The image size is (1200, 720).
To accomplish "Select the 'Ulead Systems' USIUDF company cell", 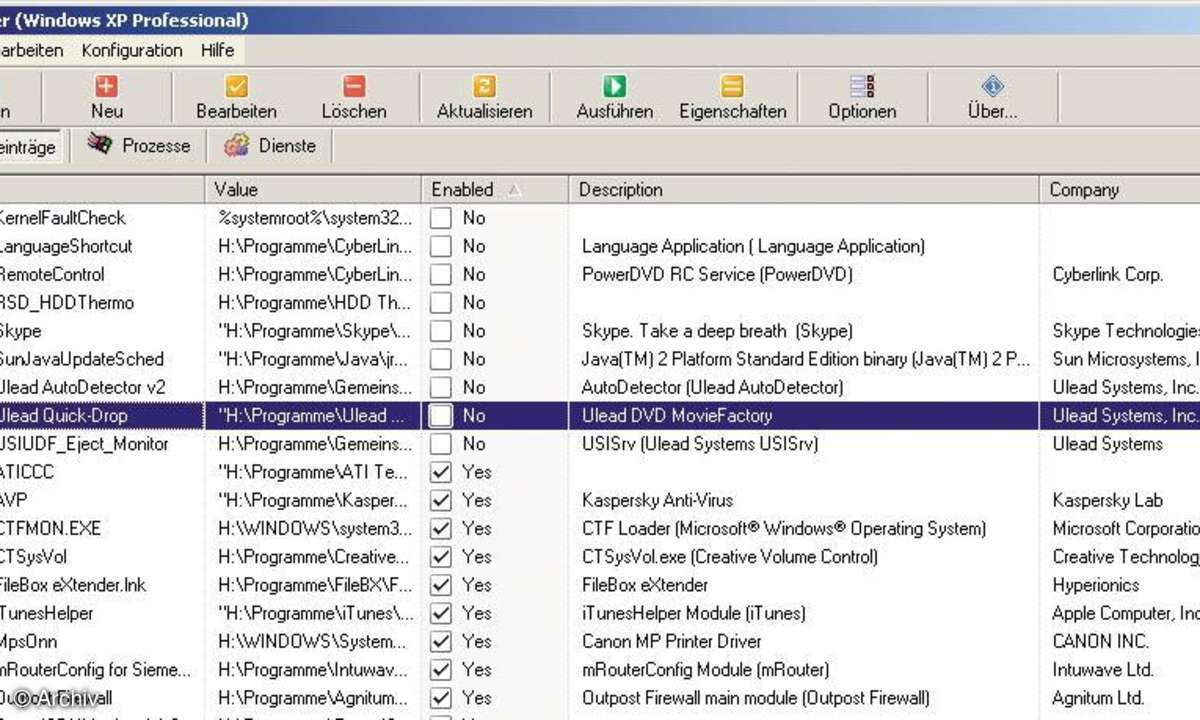I will pos(1107,444).
